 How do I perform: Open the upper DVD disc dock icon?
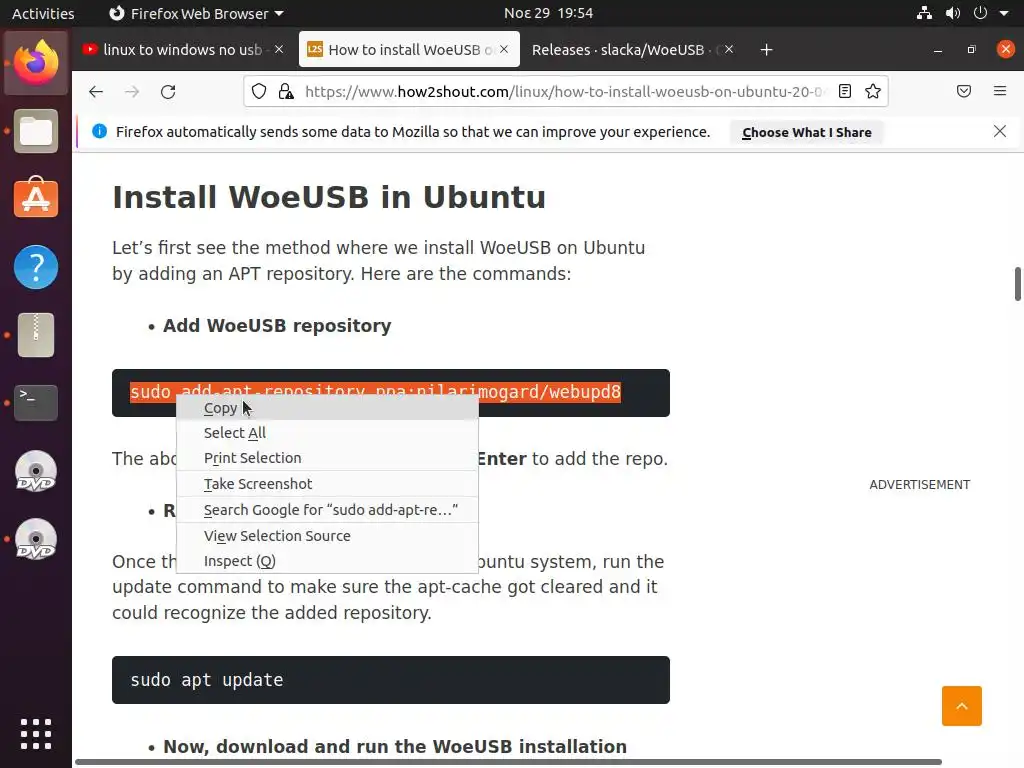click(x=36, y=472)
